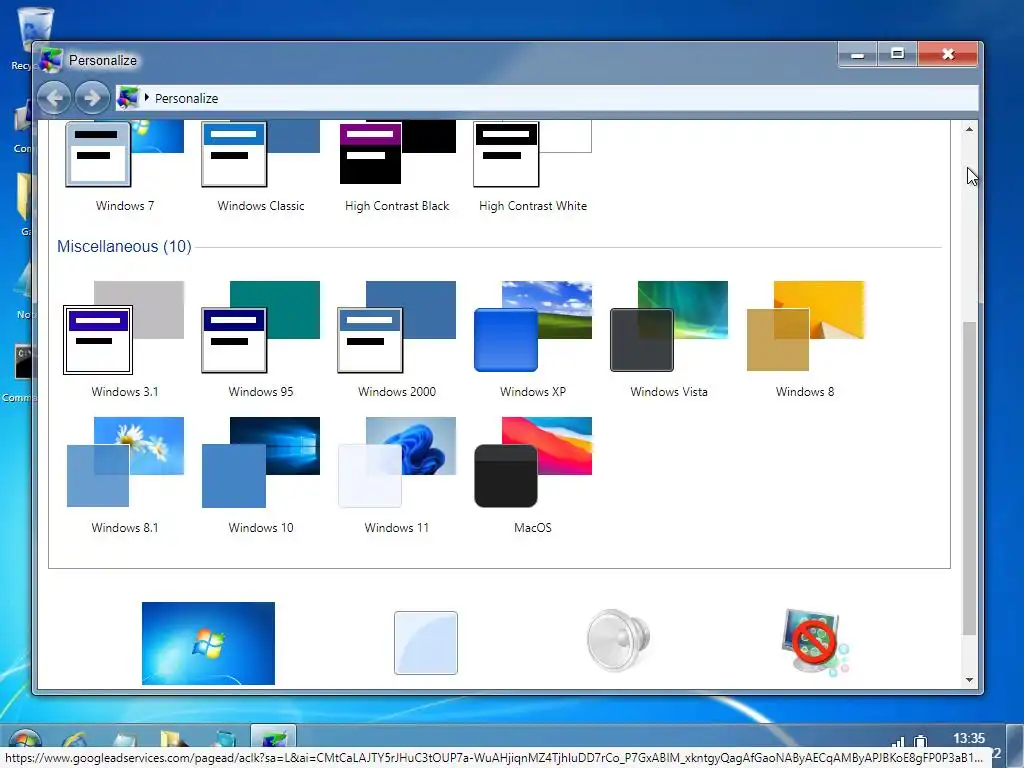
Task: Click the network signal tray icon
Action: click(x=899, y=741)
